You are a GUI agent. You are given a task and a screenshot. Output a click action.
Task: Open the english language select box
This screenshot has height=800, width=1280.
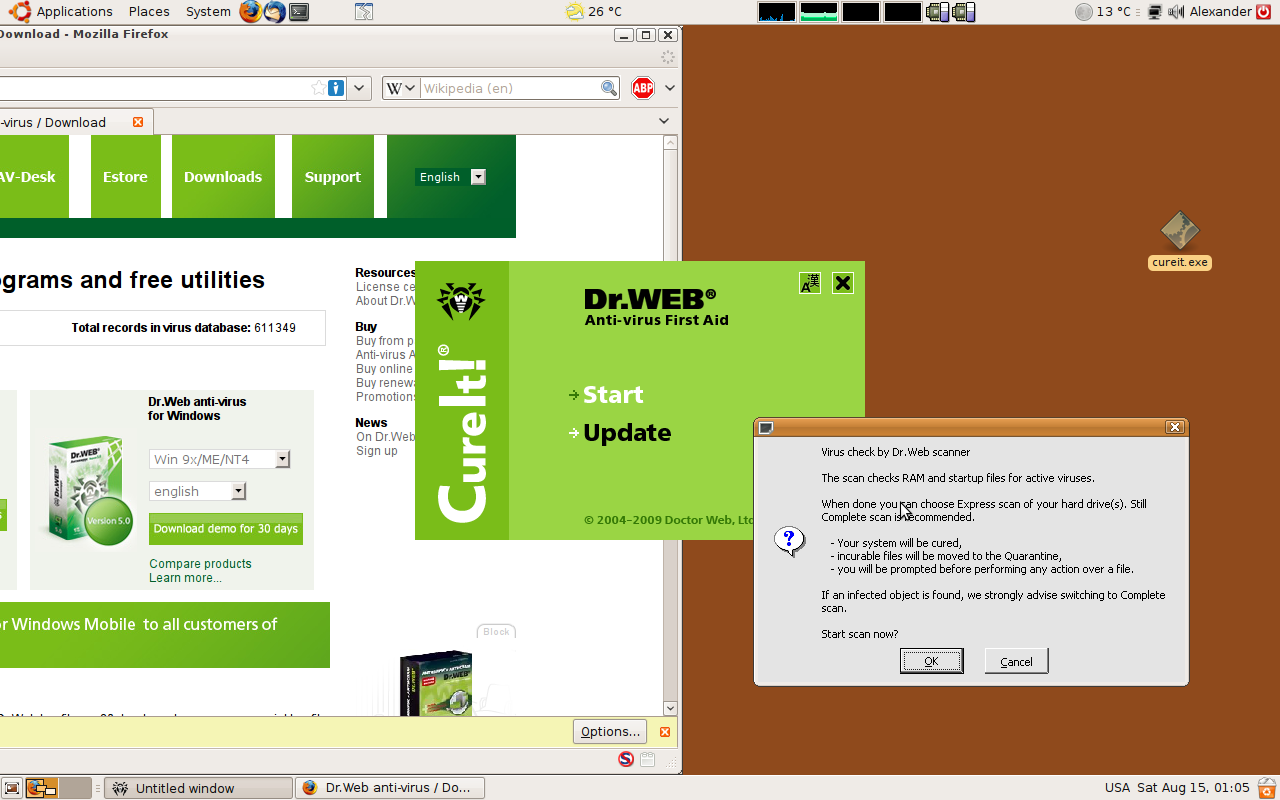coord(197,491)
